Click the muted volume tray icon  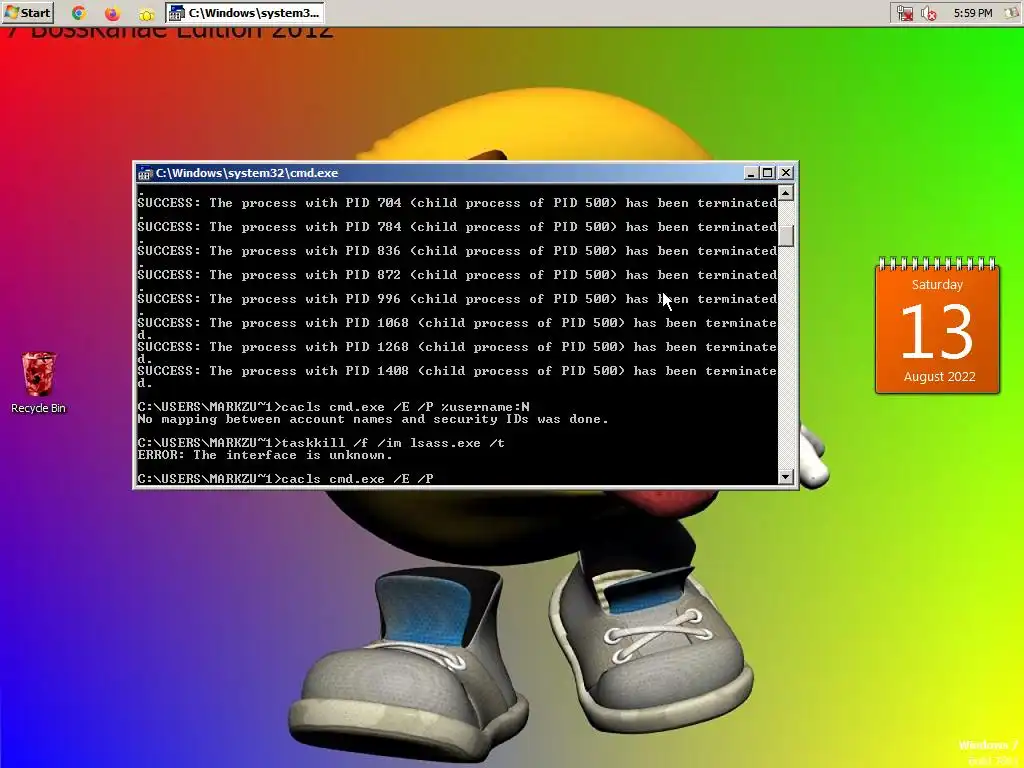929,13
